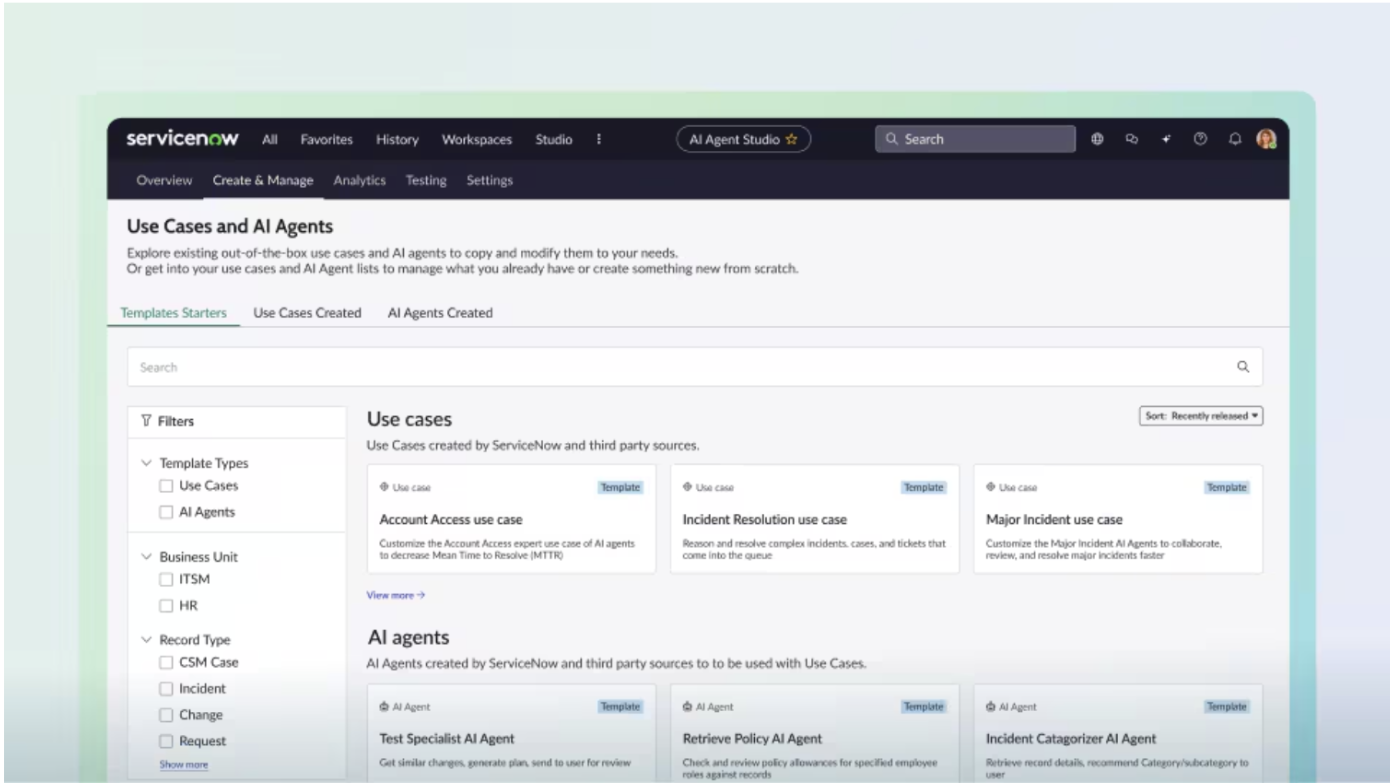
Task: Enable the ITSM business unit checkbox
Action: [x=166, y=579]
